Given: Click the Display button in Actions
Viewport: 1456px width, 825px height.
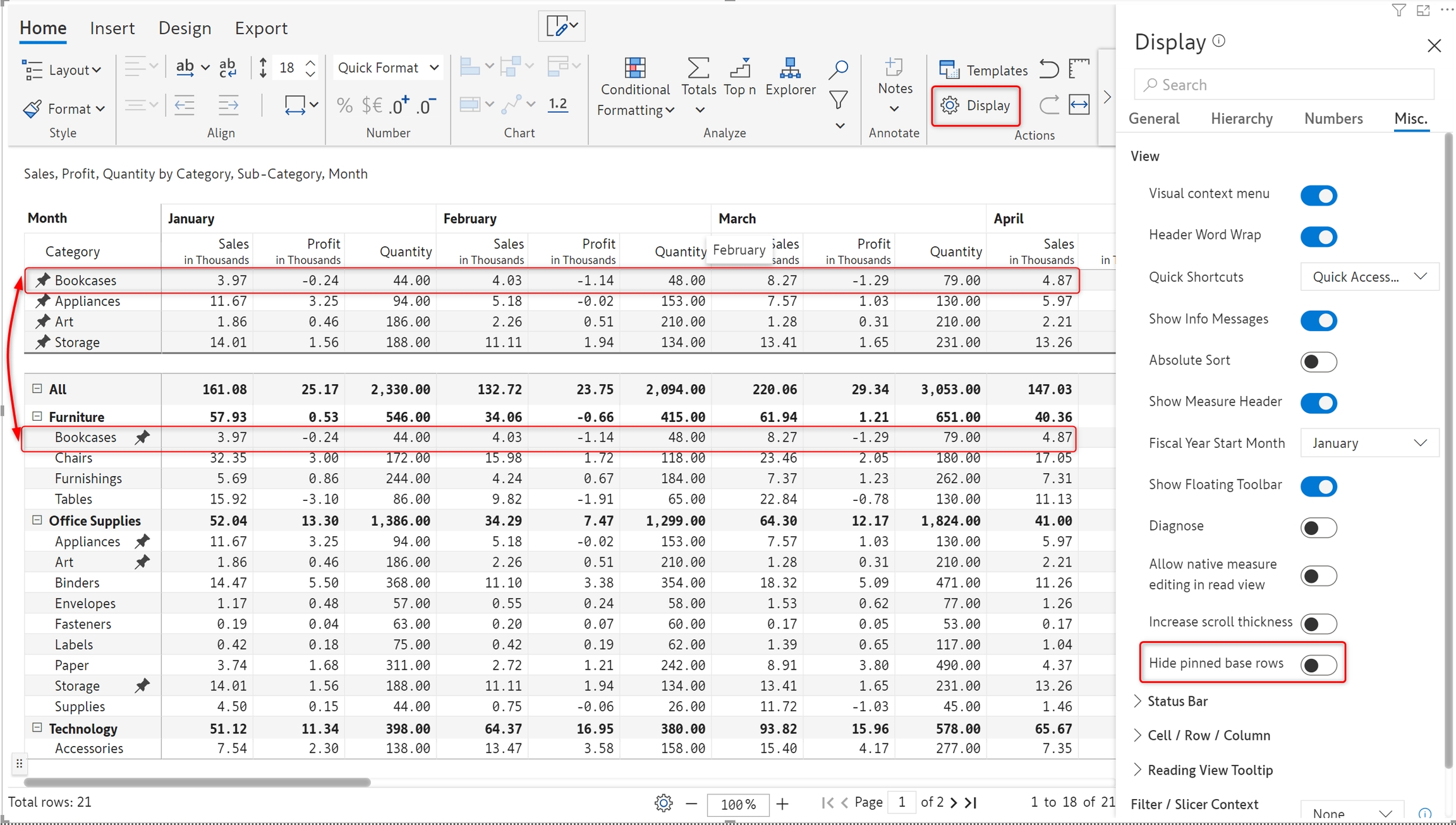Looking at the screenshot, I should (976, 105).
